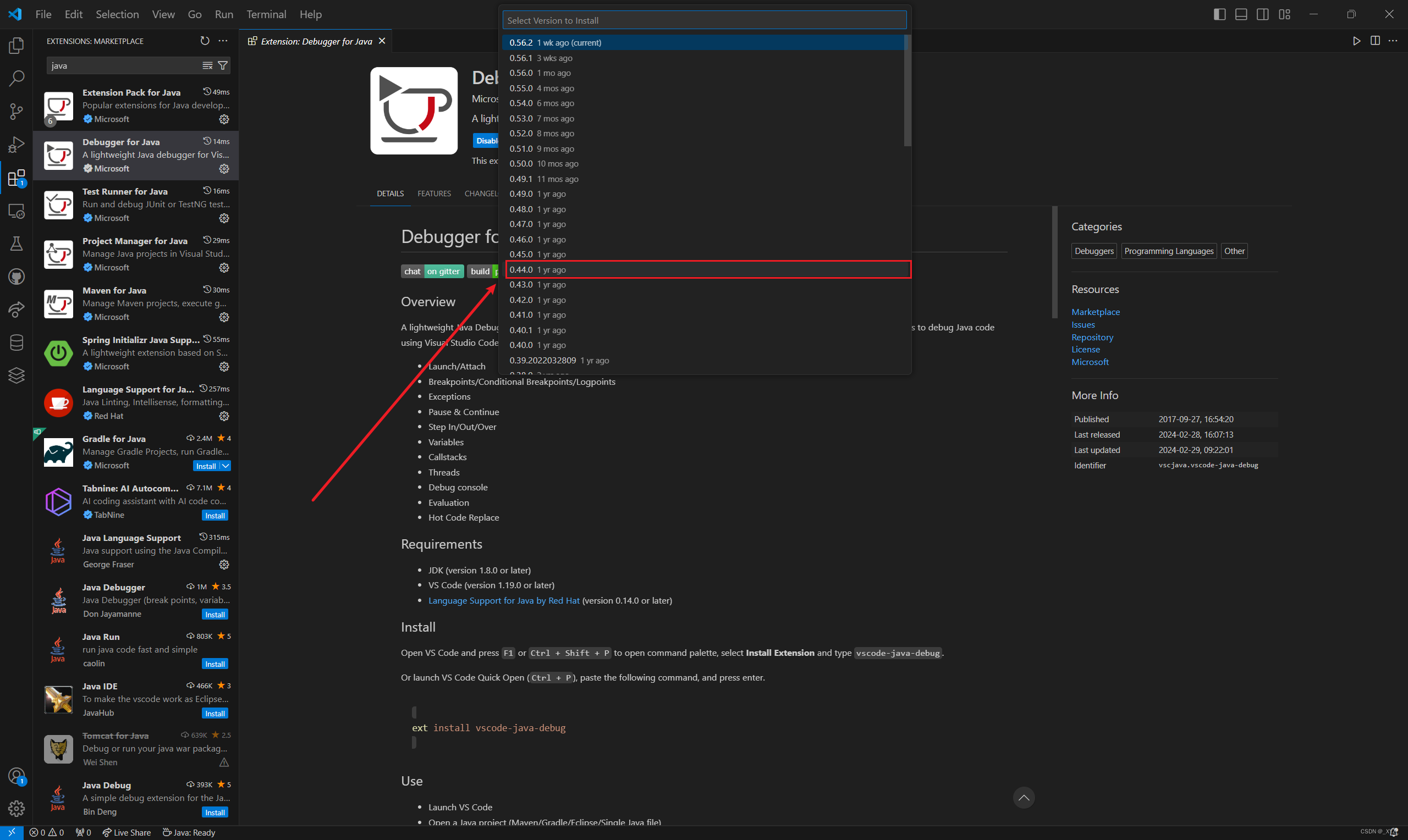Open the Repository resource link
This screenshot has height=840, width=1408.
pyautogui.click(x=1092, y=337)
